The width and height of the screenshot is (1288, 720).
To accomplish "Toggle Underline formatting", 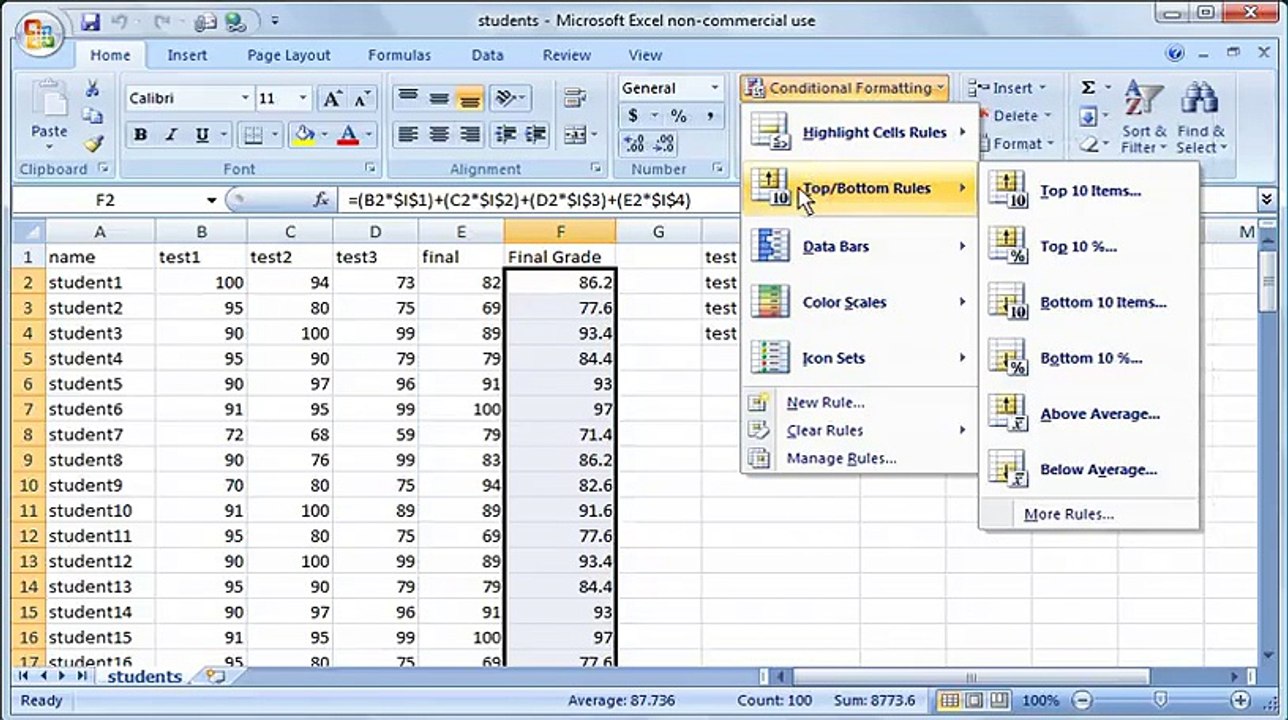I will [x=202, y=134].
